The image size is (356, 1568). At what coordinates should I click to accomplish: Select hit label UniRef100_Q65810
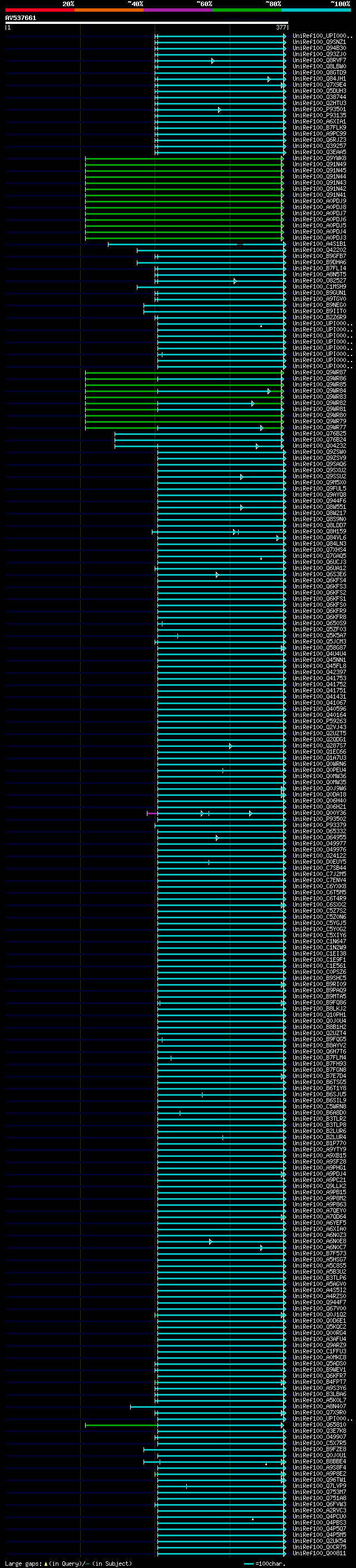pos(319,1425)
